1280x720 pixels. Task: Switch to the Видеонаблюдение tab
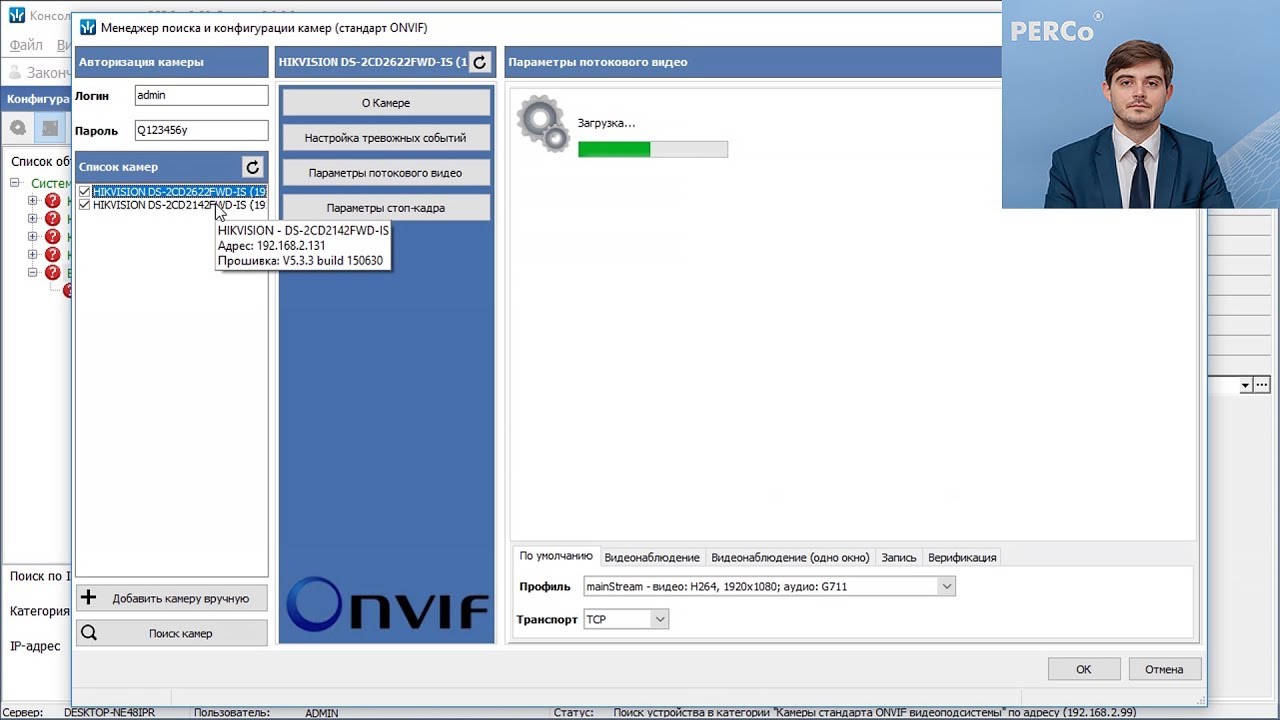tap(652, 557)
